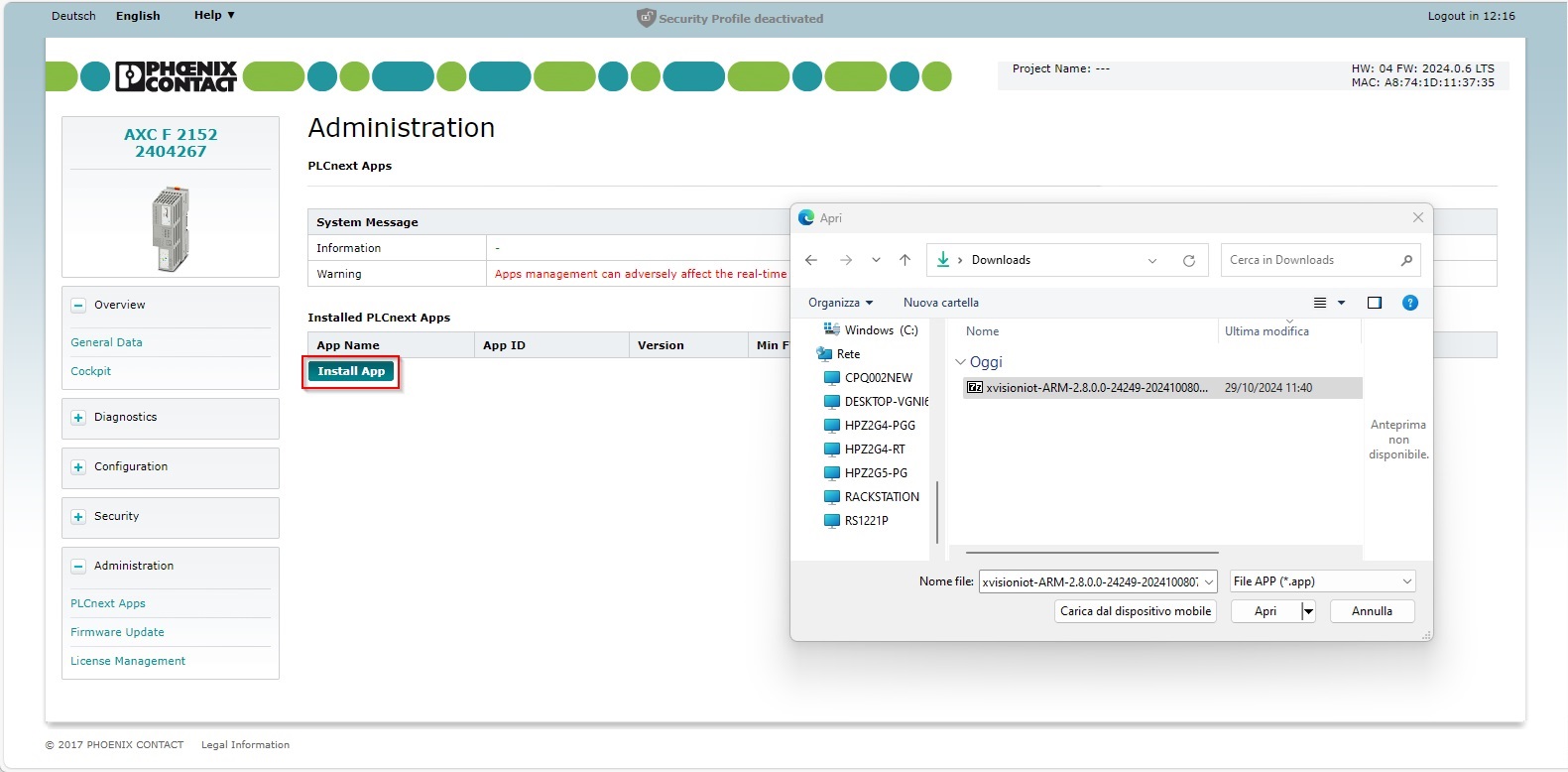
Task: Click the Install App button
Action: point(351,371)
